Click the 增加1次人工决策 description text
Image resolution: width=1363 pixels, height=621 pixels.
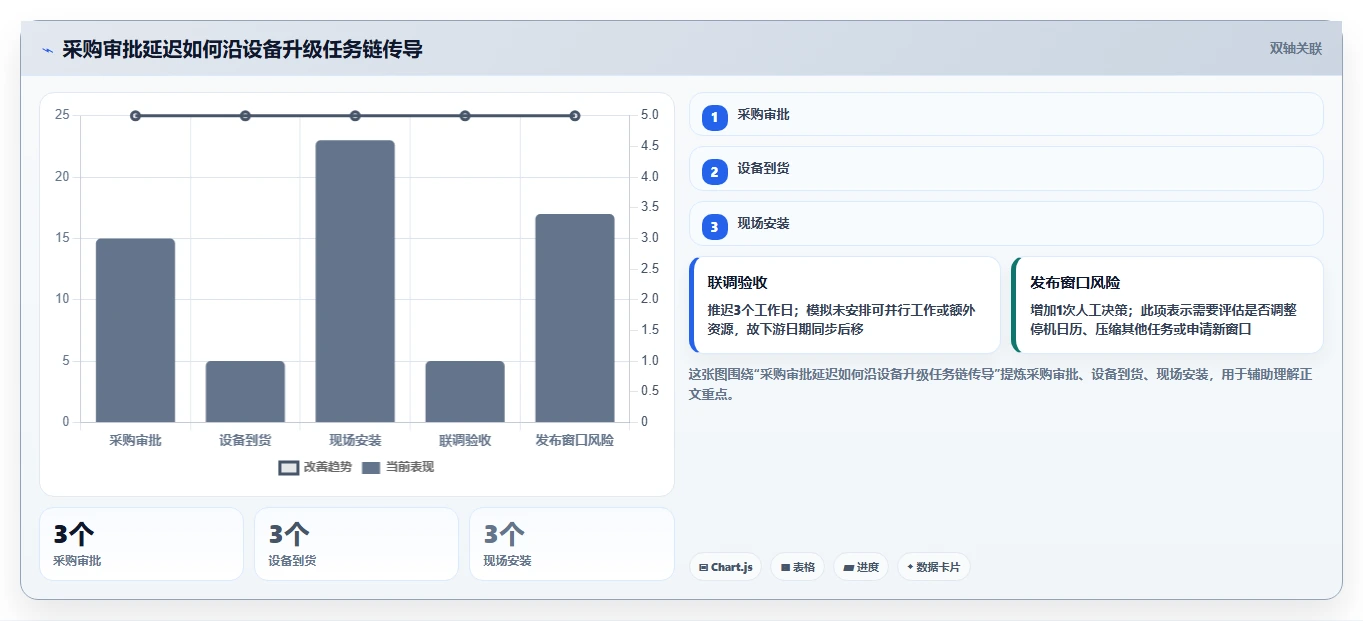[x=1163, y=319]
